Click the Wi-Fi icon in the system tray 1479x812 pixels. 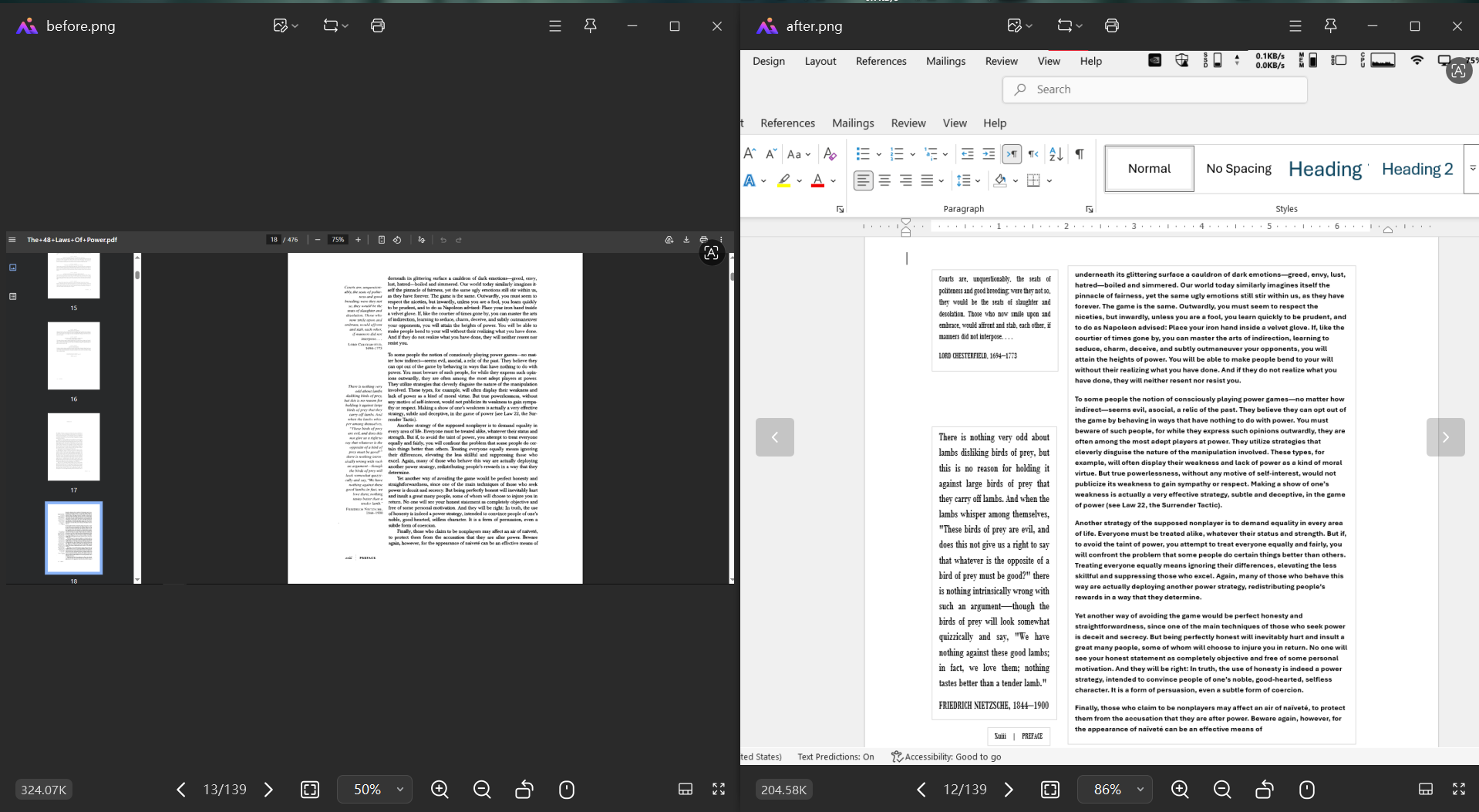[1417, 60]
